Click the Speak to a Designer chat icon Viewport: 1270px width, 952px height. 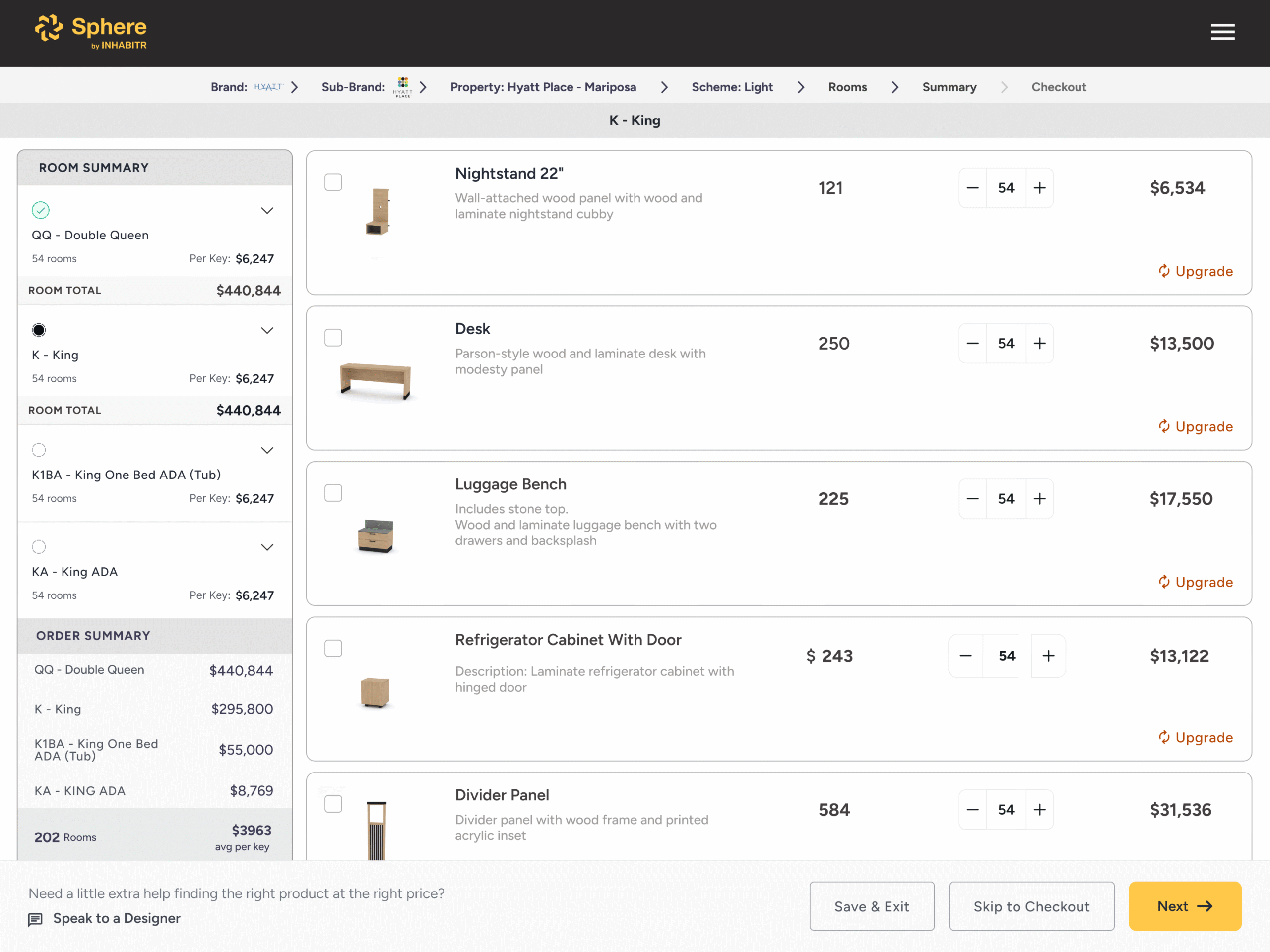(x=36, y=919)
